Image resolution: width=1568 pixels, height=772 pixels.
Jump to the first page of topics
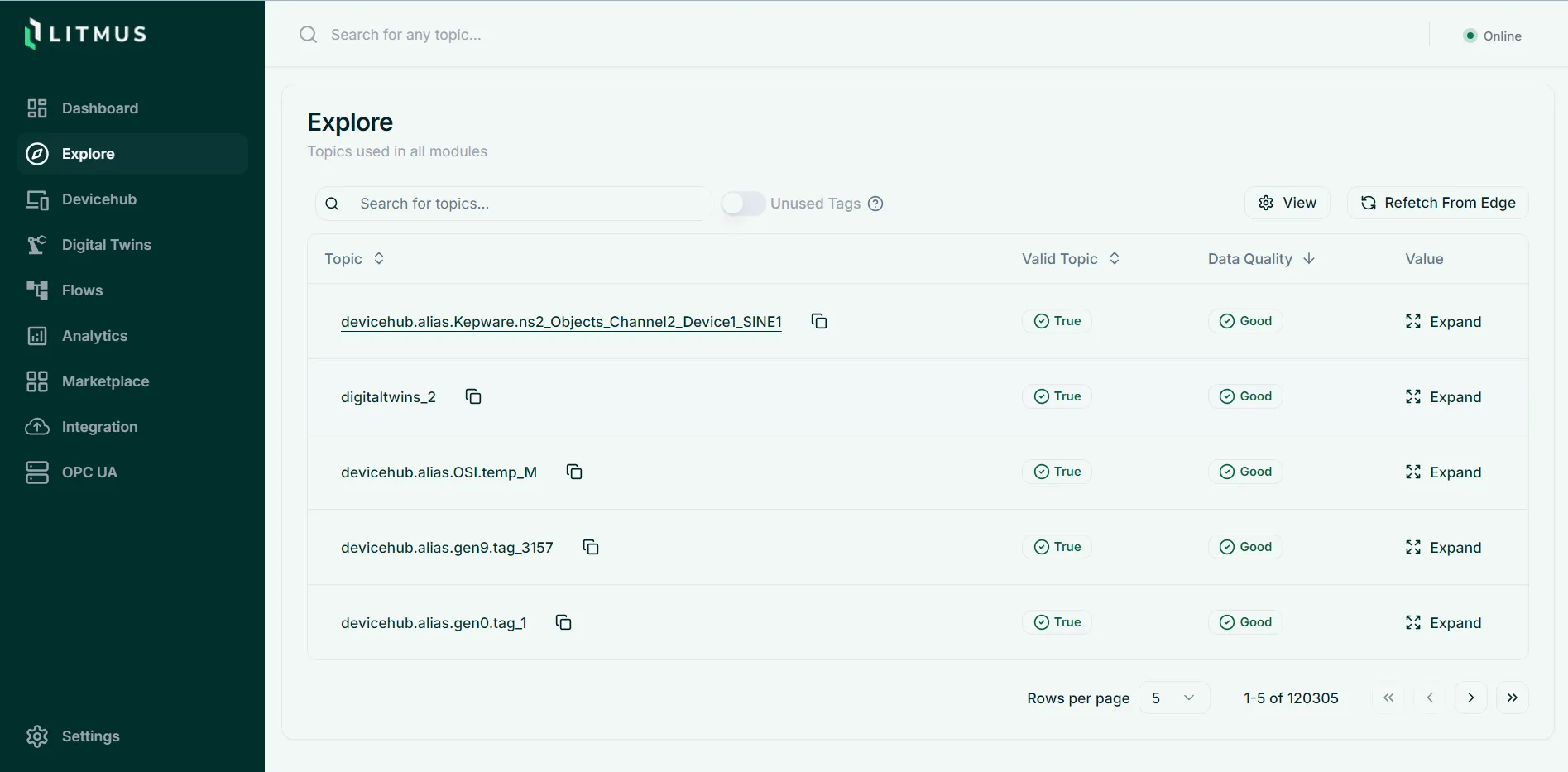tap(1388, 698)
